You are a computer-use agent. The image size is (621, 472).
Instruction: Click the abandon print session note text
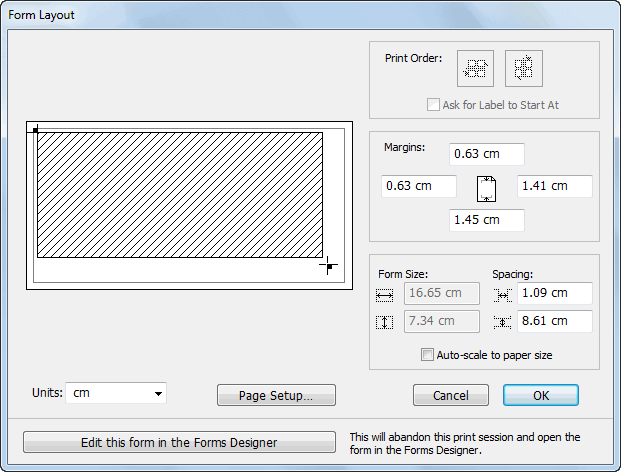click(465, 443)
